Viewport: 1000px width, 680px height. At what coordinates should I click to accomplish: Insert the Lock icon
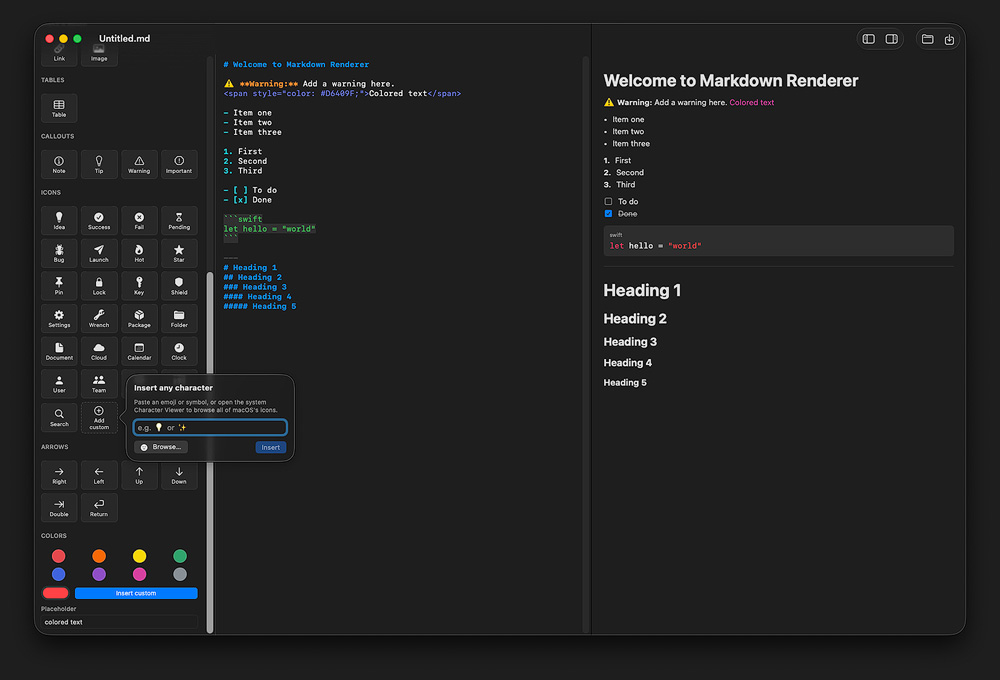tap(99, 286)
